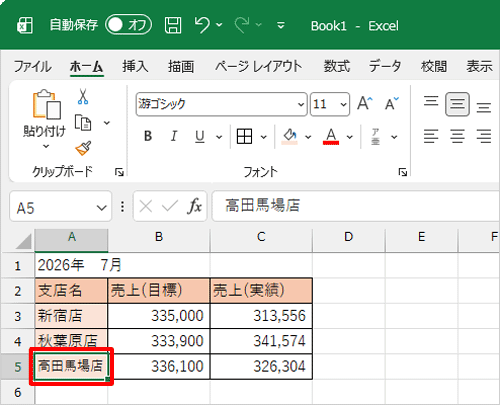Open the データ tab

(x=385, y=66)
